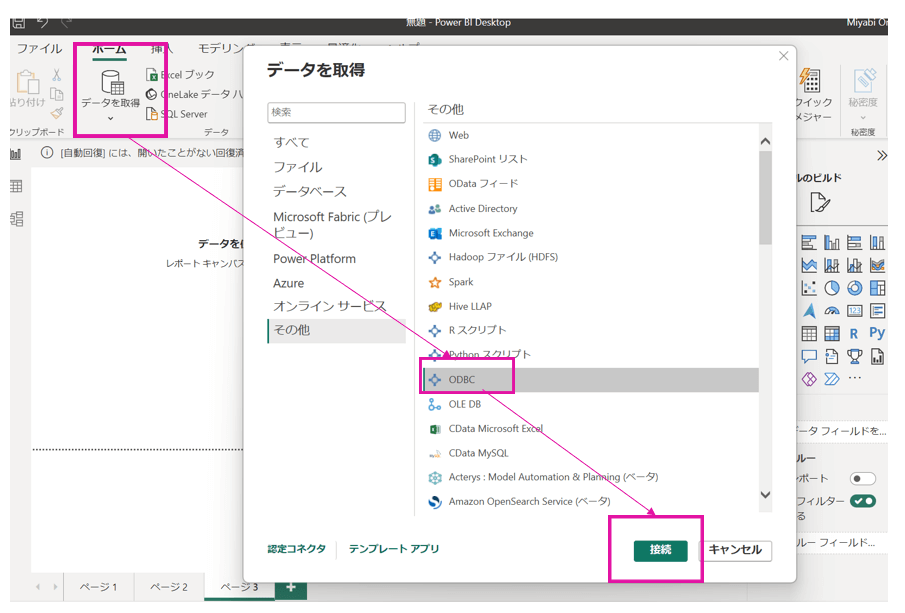Switch to ページ 2 tab
The width and height of the screenshot is (905, 613).
(x=169, y=587)
